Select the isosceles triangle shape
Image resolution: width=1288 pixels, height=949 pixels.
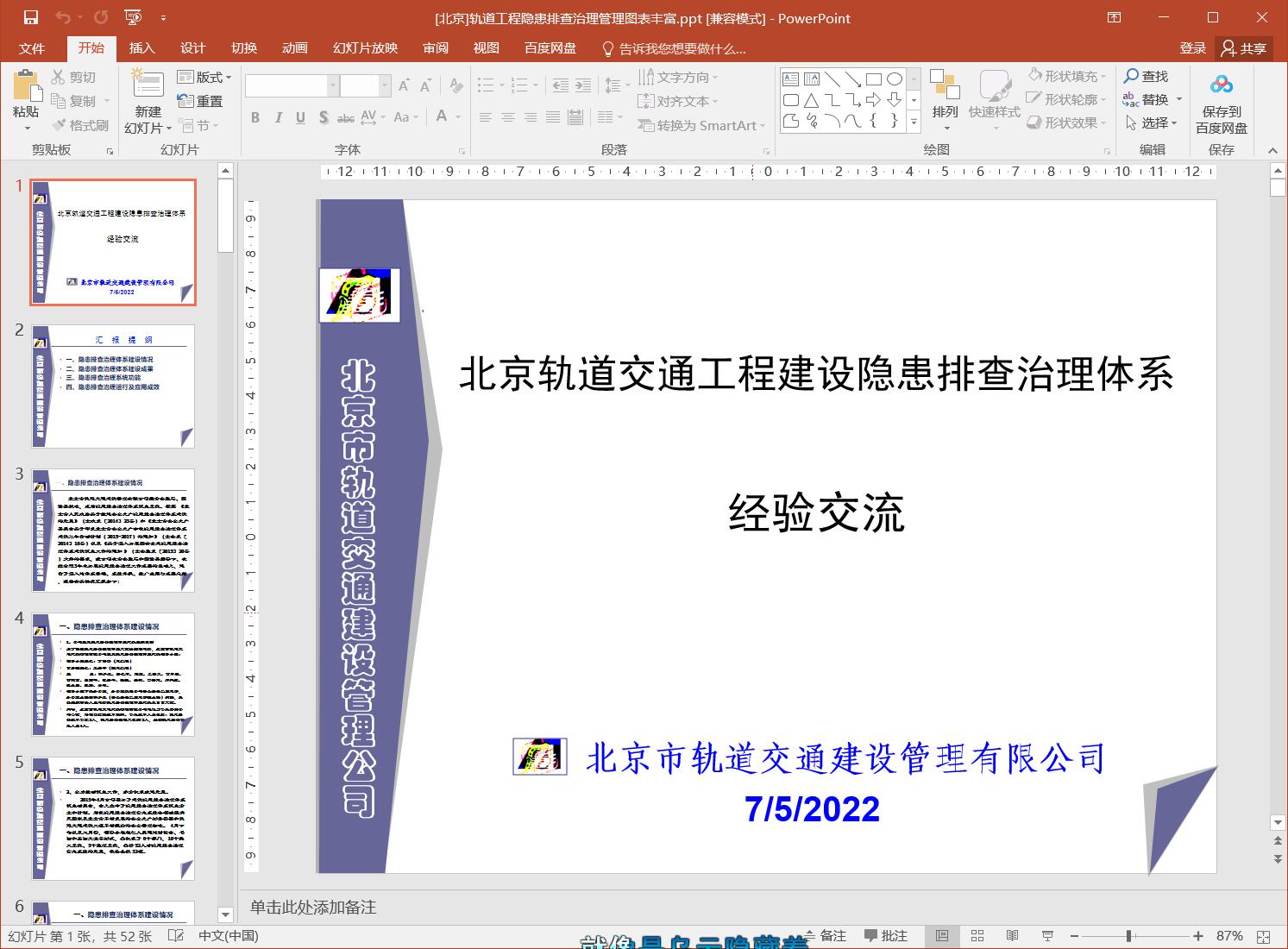(811, 100)
